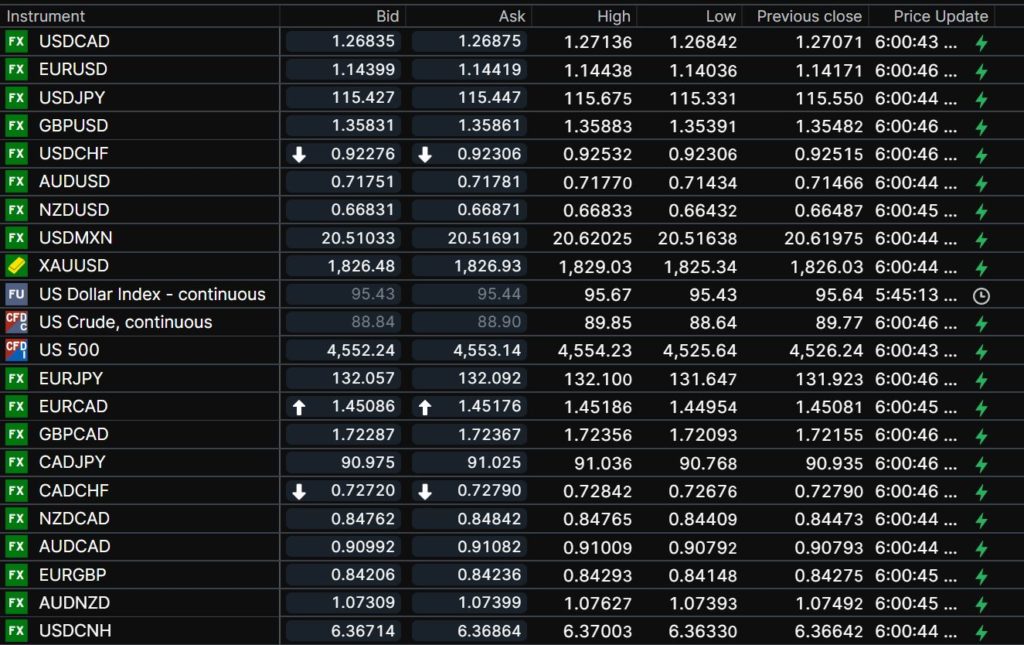Click the EURCAD Ask price 1.45176
Image resolution: width=1024 pixels, height=645 pixels.
point(489,406)
